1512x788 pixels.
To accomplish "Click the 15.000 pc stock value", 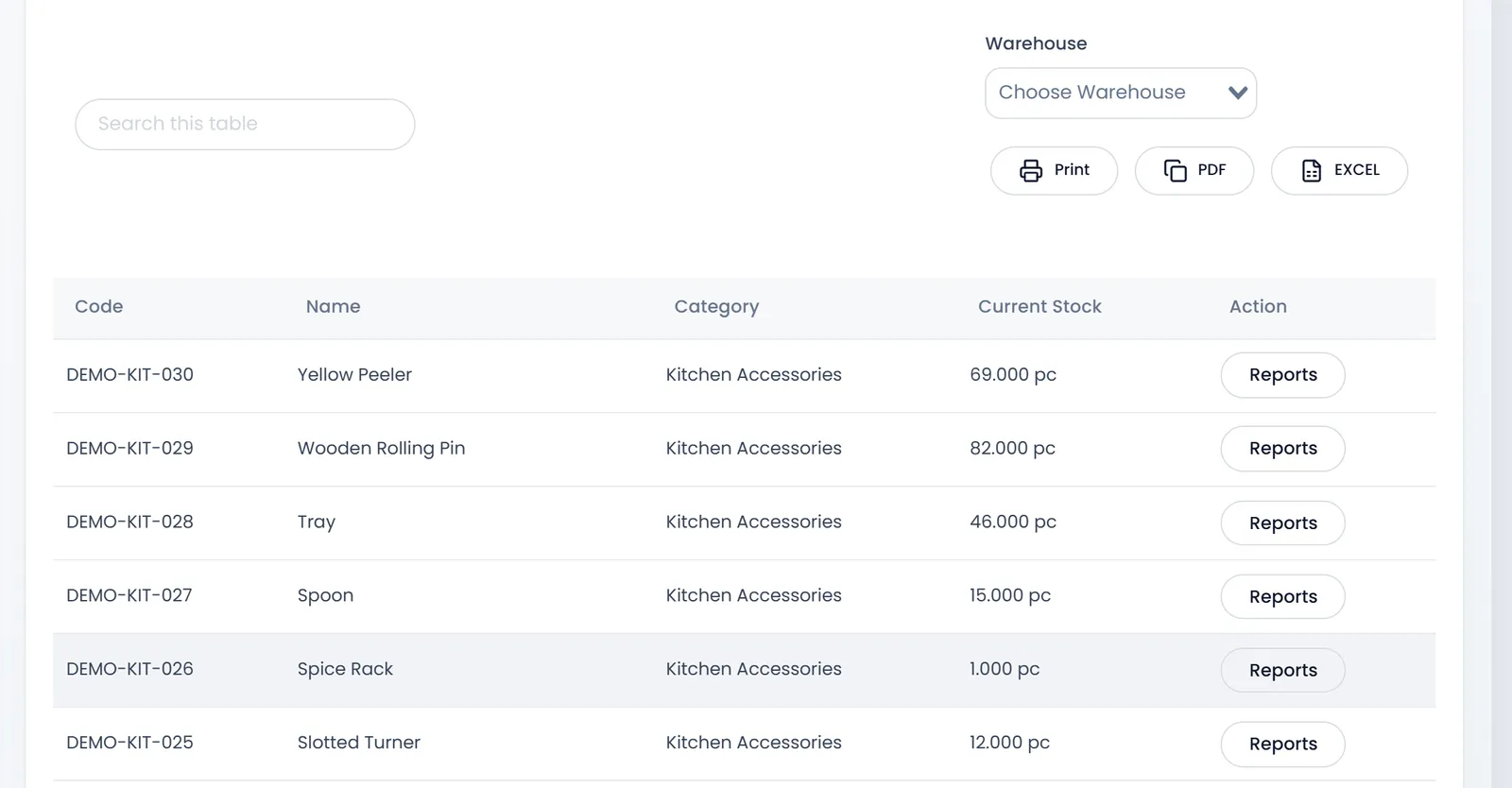I will pos(1010,595).
